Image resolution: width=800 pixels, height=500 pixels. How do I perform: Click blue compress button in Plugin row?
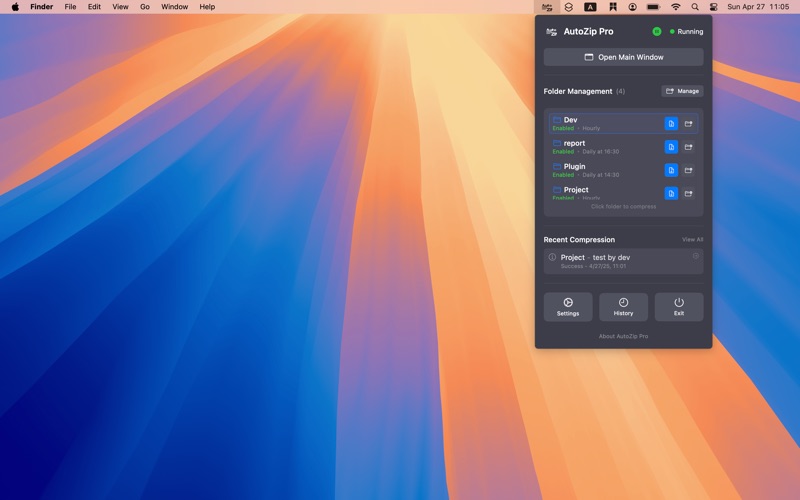[x=671, y=170]
